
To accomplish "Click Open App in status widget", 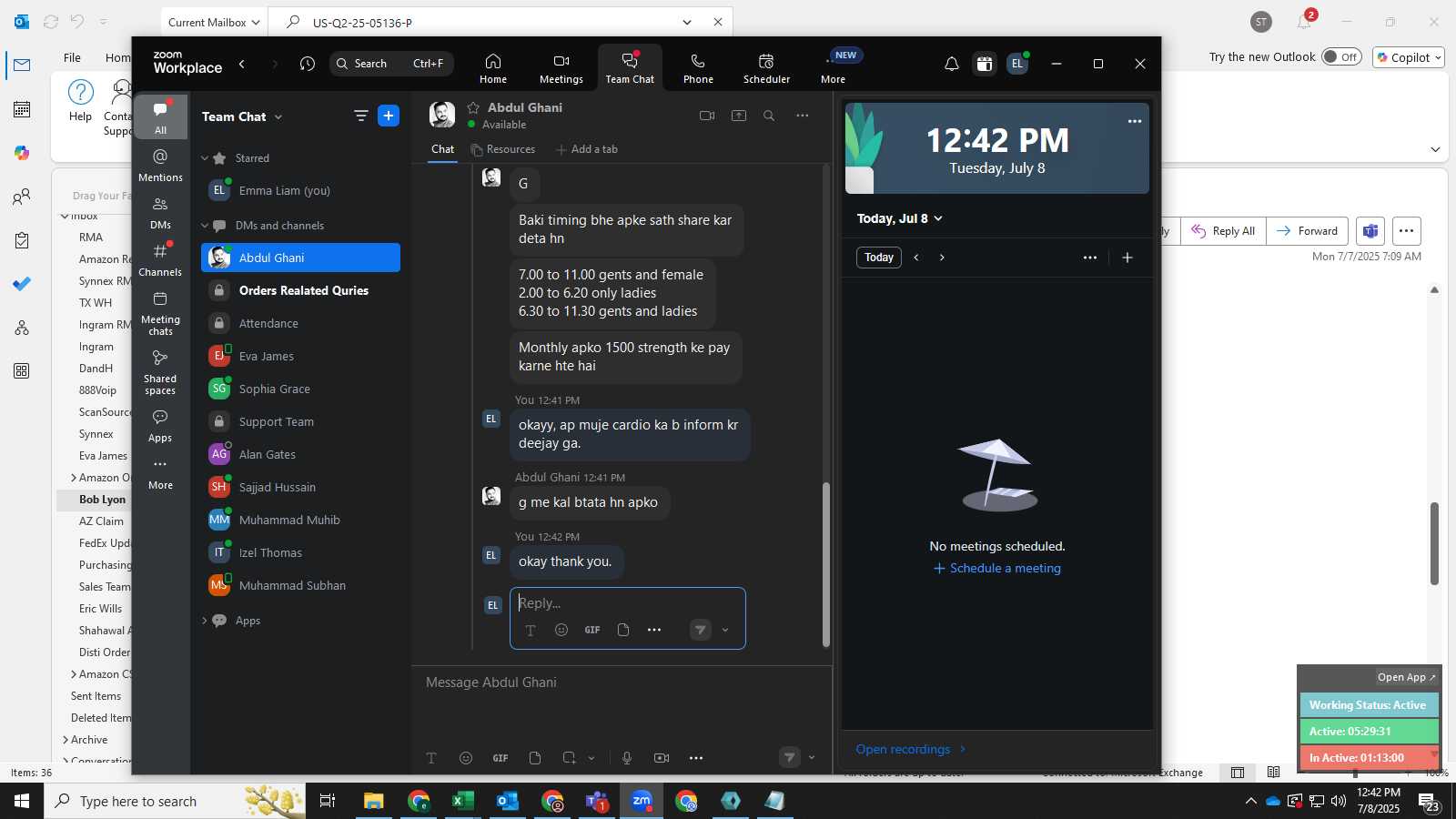I will 1406,677.
